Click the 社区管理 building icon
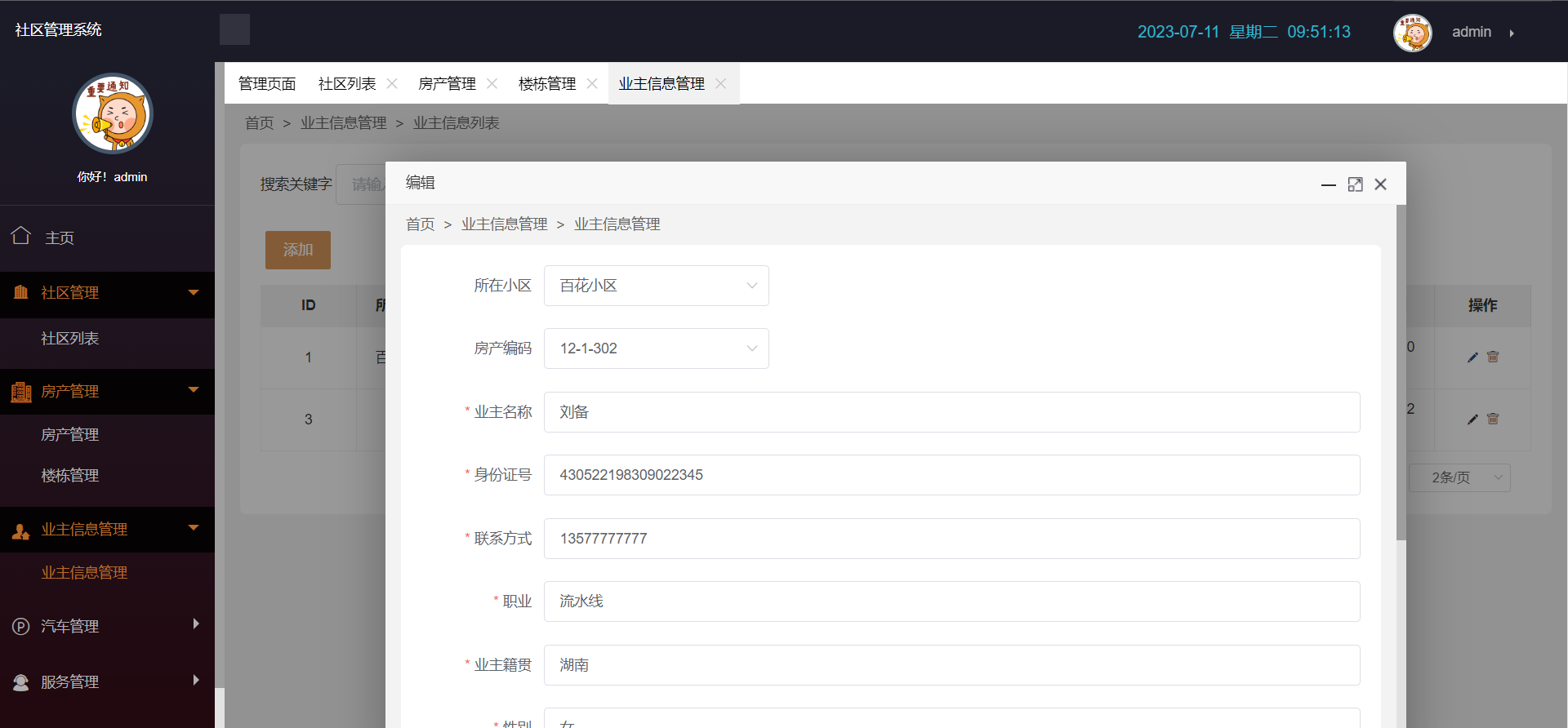Image resolution: width=1568 pixels, height=728 pixels. 21,292
